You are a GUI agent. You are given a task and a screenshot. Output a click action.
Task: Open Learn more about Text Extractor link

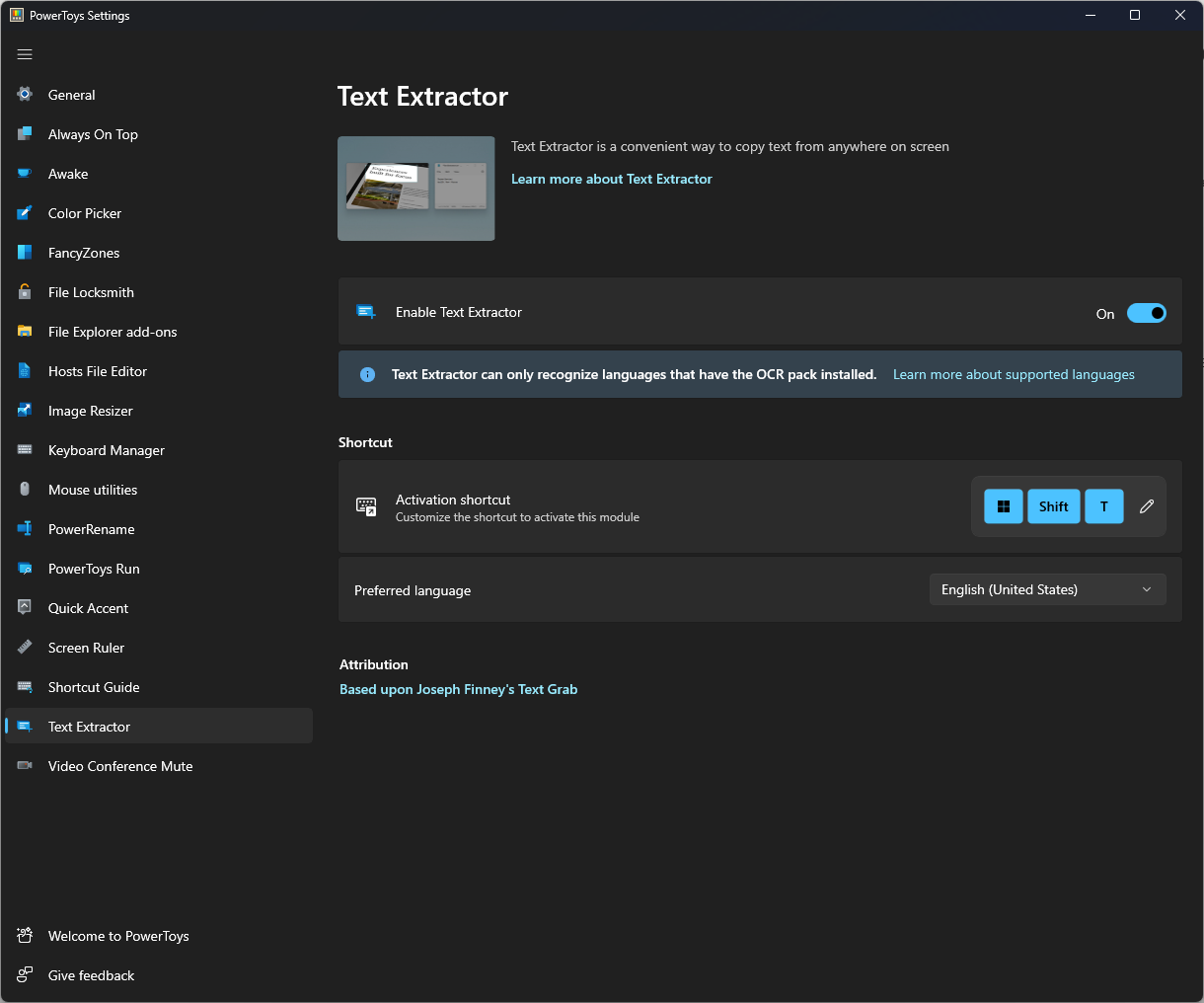tap(612, 179)
